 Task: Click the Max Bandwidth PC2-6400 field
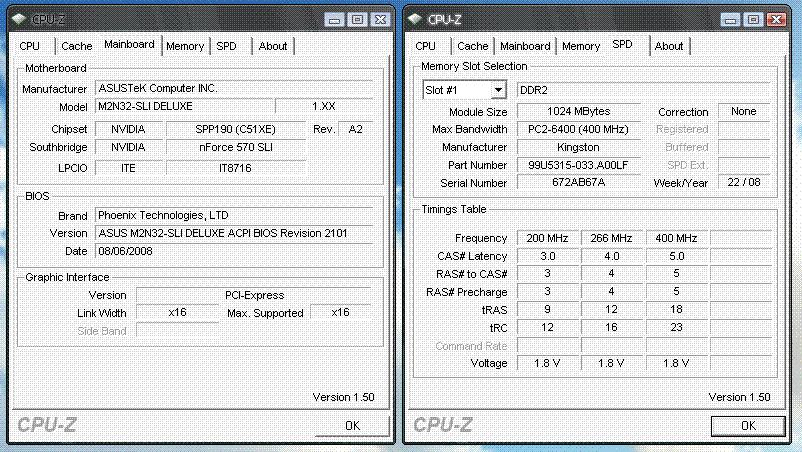tap(579, 129)
